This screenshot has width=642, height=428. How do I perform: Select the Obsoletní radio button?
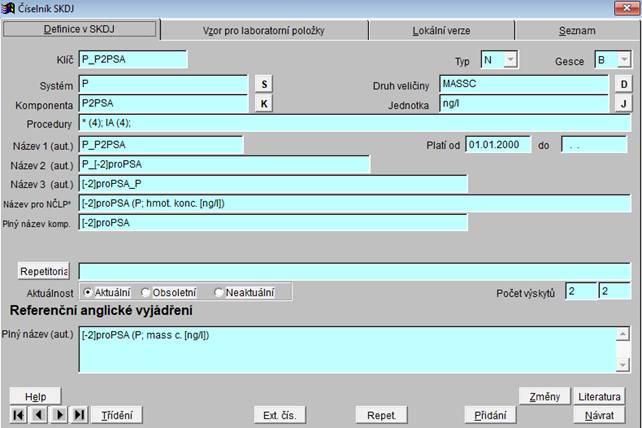[146, 292]
